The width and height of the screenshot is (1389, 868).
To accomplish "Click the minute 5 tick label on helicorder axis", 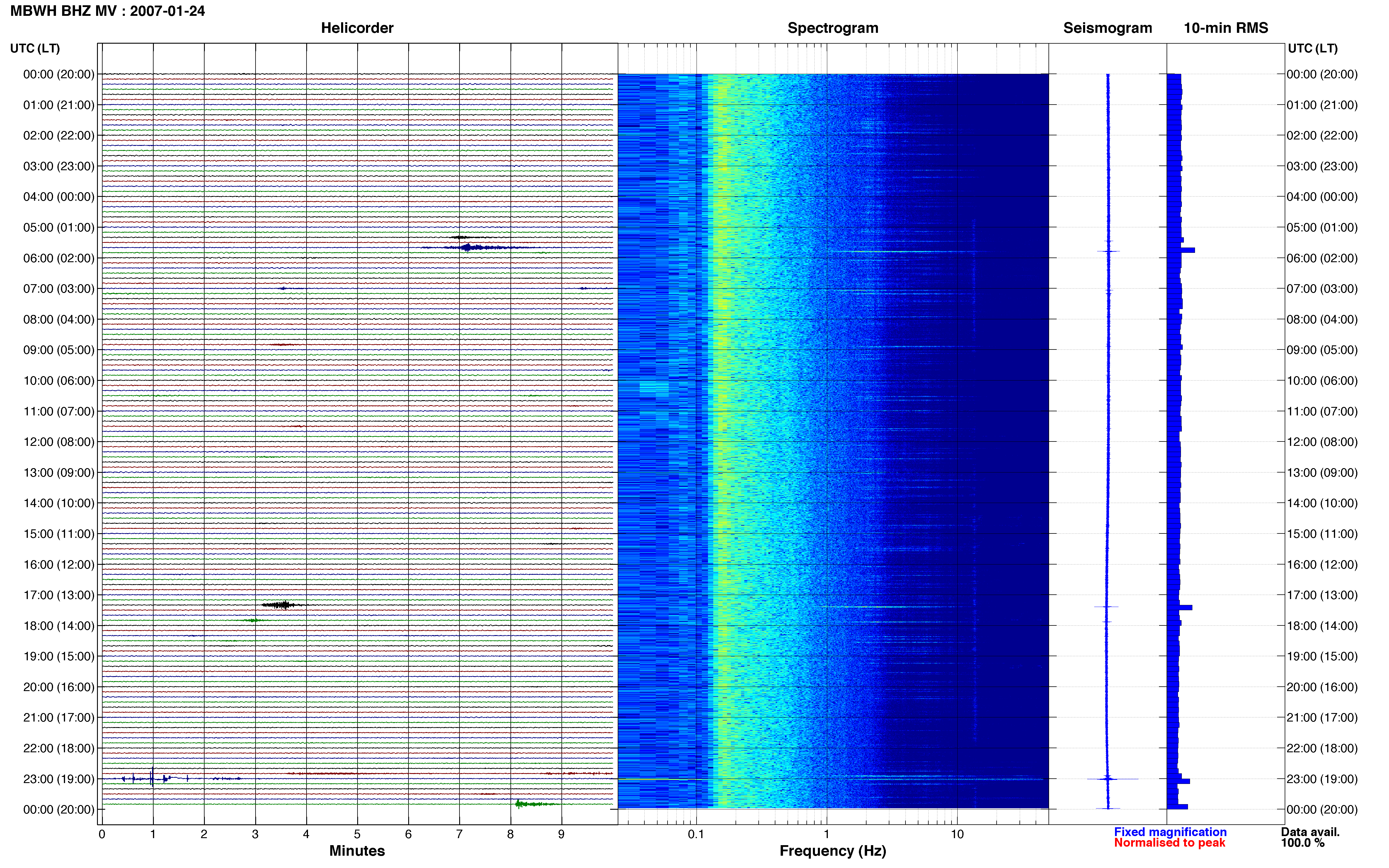I will [357, 834].
